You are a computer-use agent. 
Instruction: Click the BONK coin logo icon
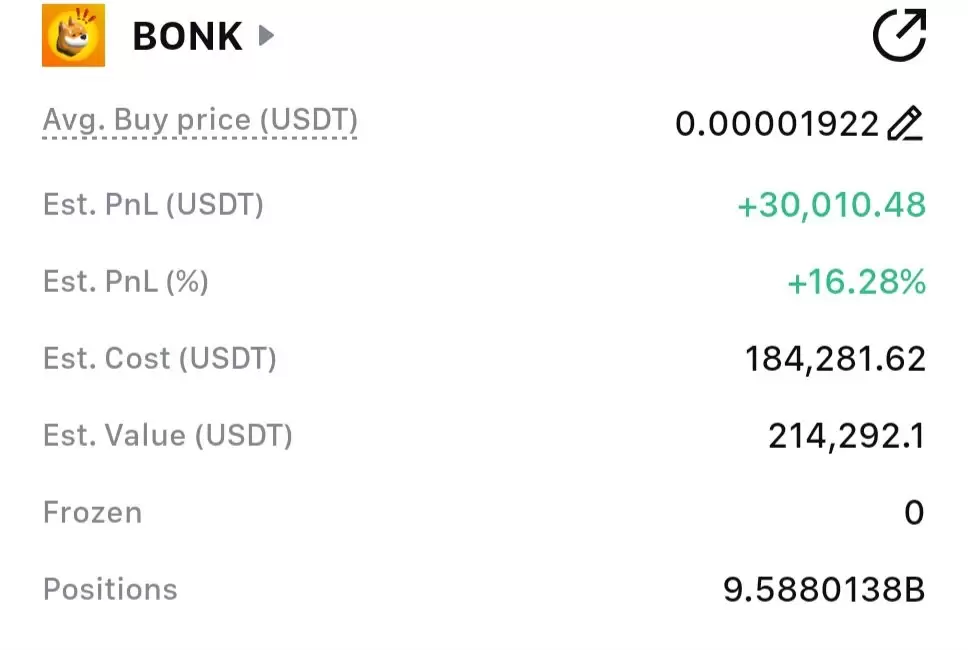tap(73, 35)
